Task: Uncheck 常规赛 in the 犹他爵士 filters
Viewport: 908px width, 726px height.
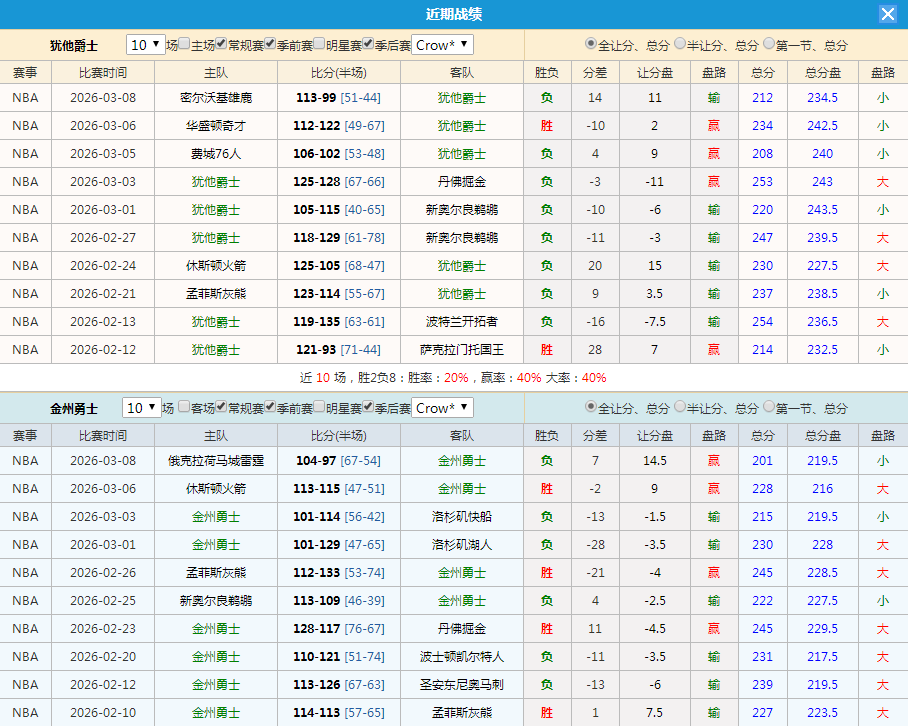Action: tap(221, 44)
